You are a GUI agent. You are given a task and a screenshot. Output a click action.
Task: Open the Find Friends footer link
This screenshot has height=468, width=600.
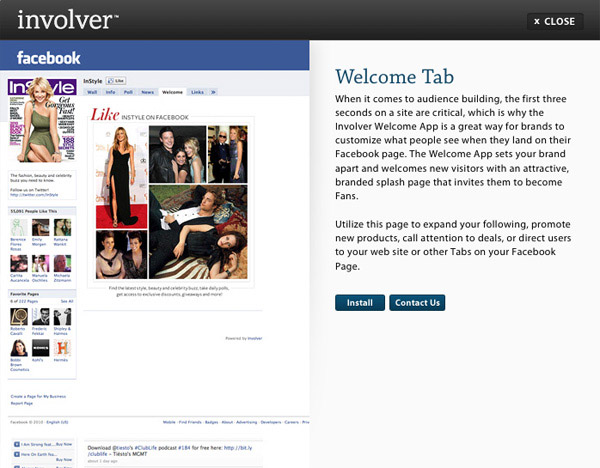190,422
